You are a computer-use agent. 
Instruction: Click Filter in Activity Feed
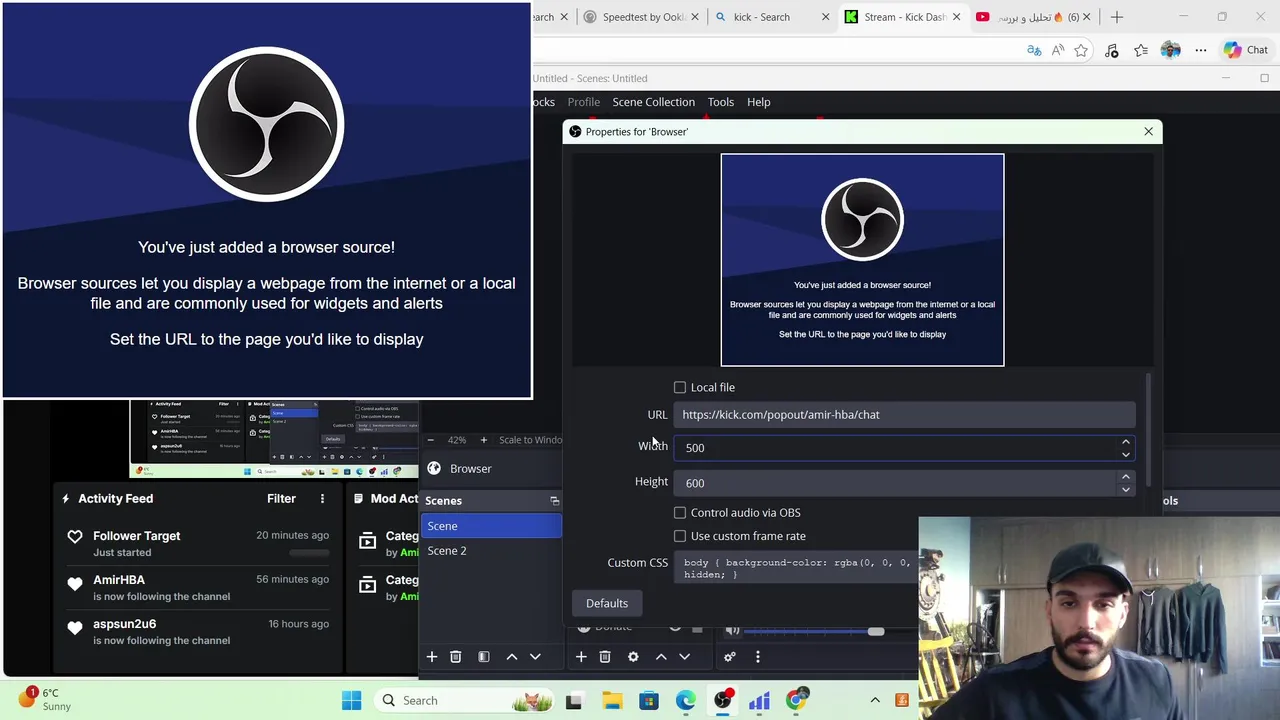tap(281, 498)
